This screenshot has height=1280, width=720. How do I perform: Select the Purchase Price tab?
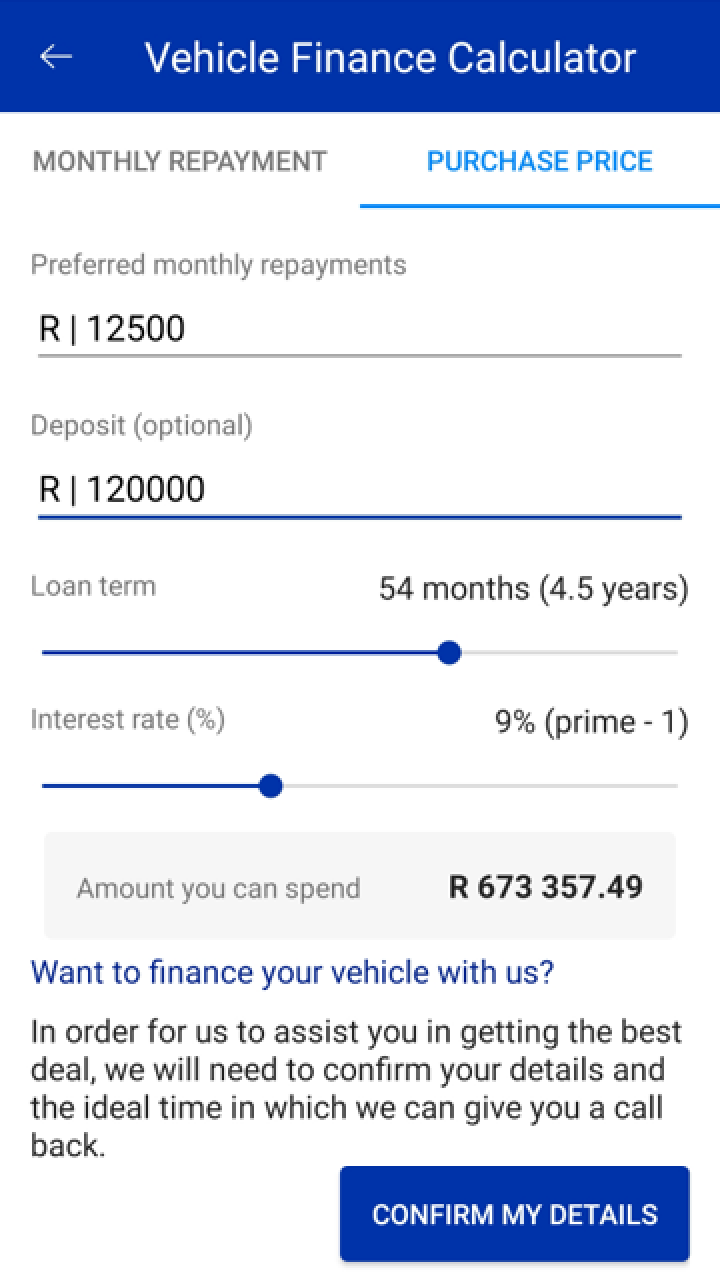539,161
